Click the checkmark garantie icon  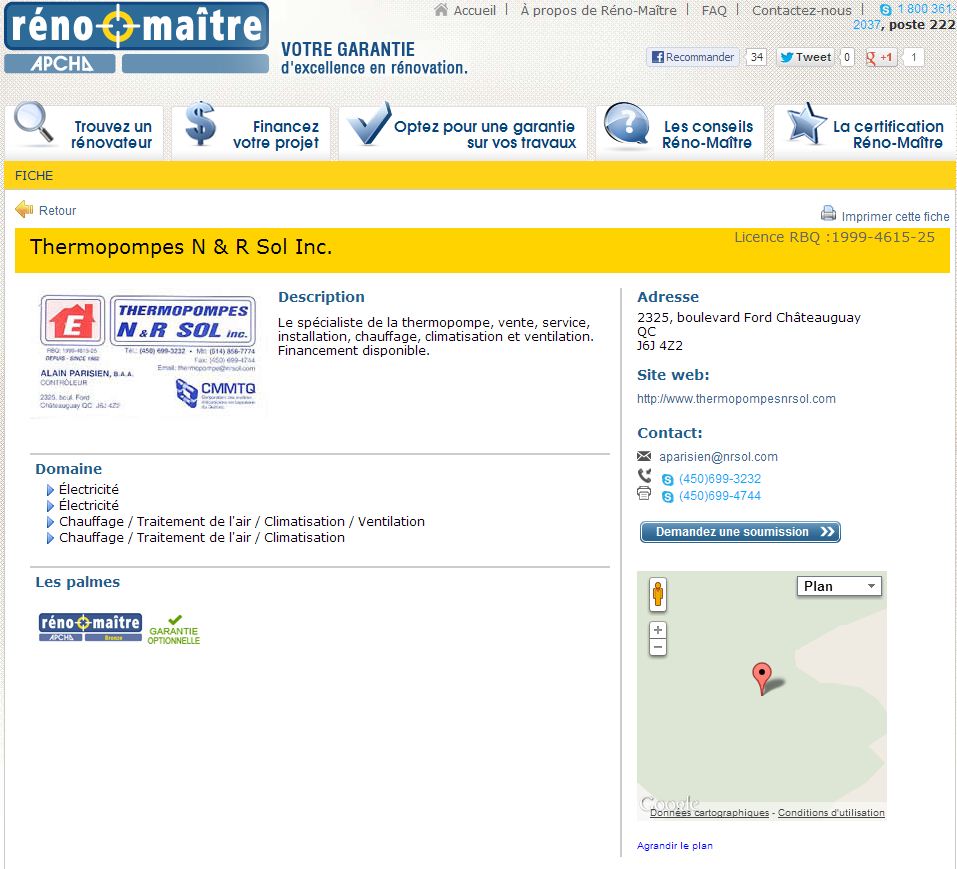pos(368,123)
